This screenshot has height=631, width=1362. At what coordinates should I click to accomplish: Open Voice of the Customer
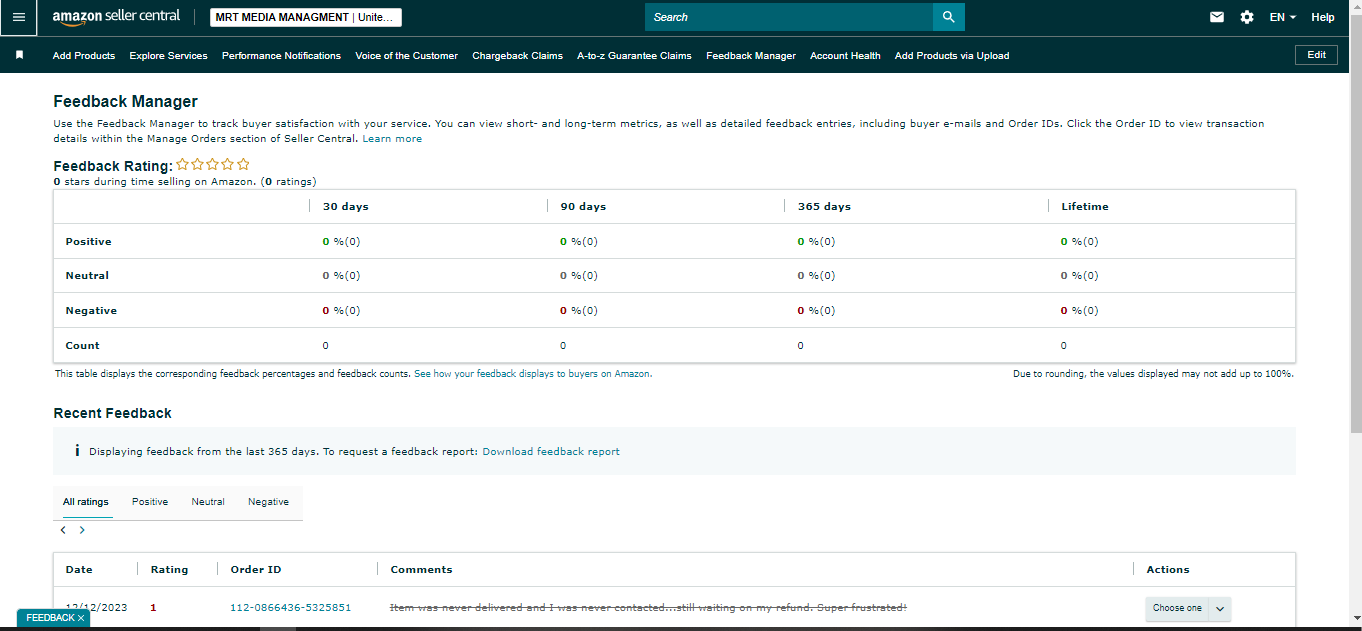coord(406,56)
